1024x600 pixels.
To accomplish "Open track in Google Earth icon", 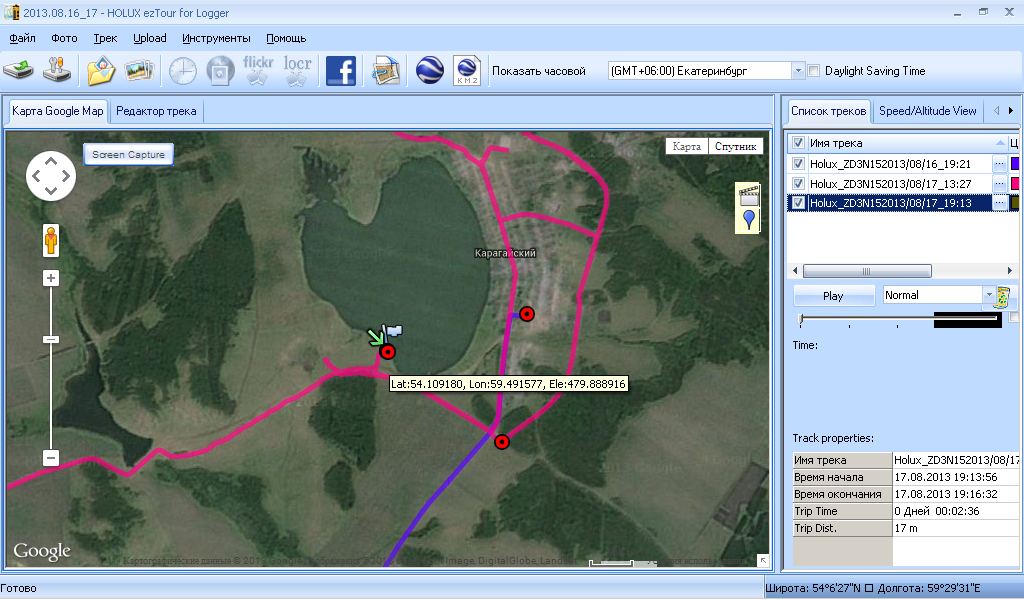I will point(429,71).
